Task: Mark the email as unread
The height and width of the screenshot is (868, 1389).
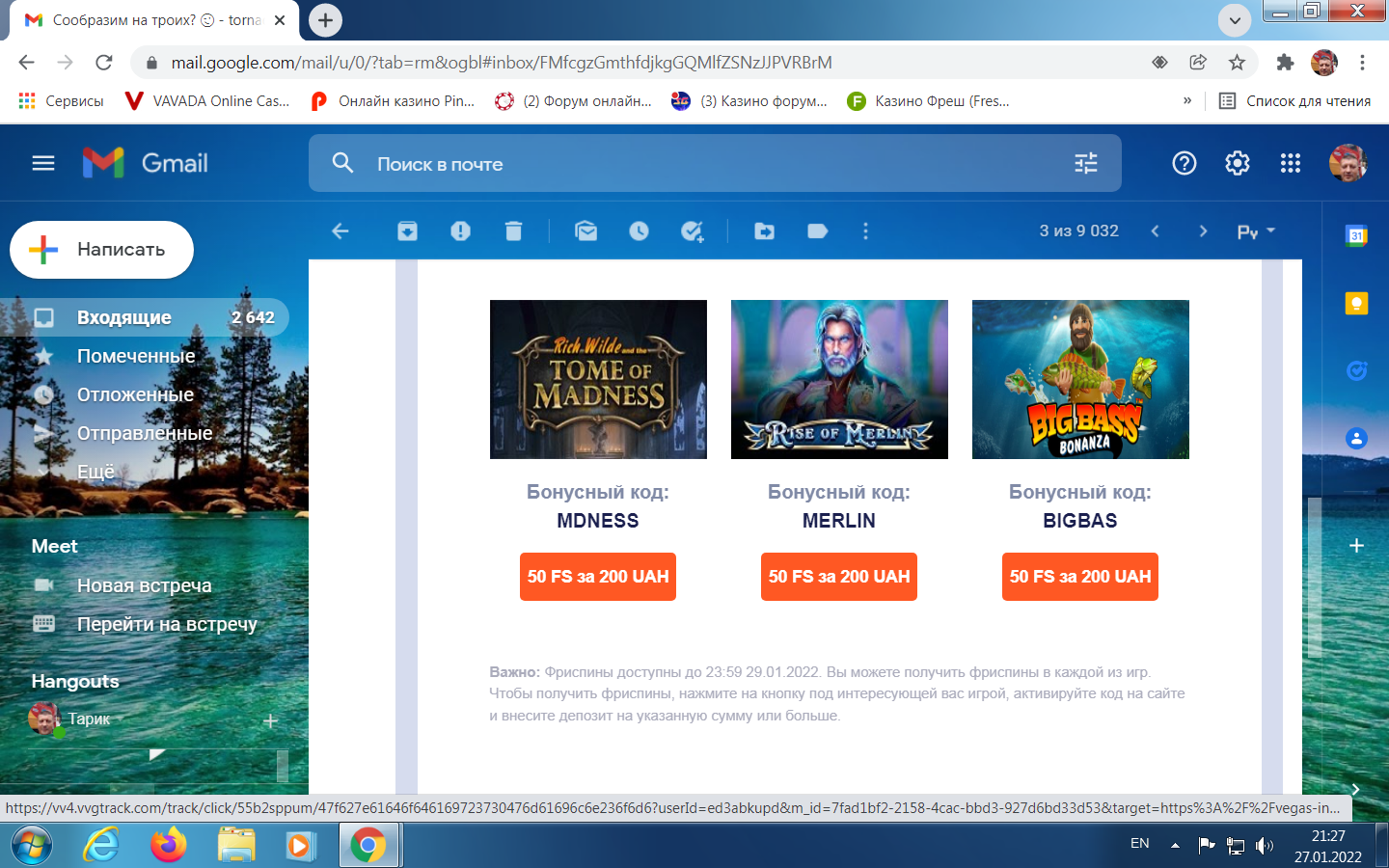Action: coord(586,231)
